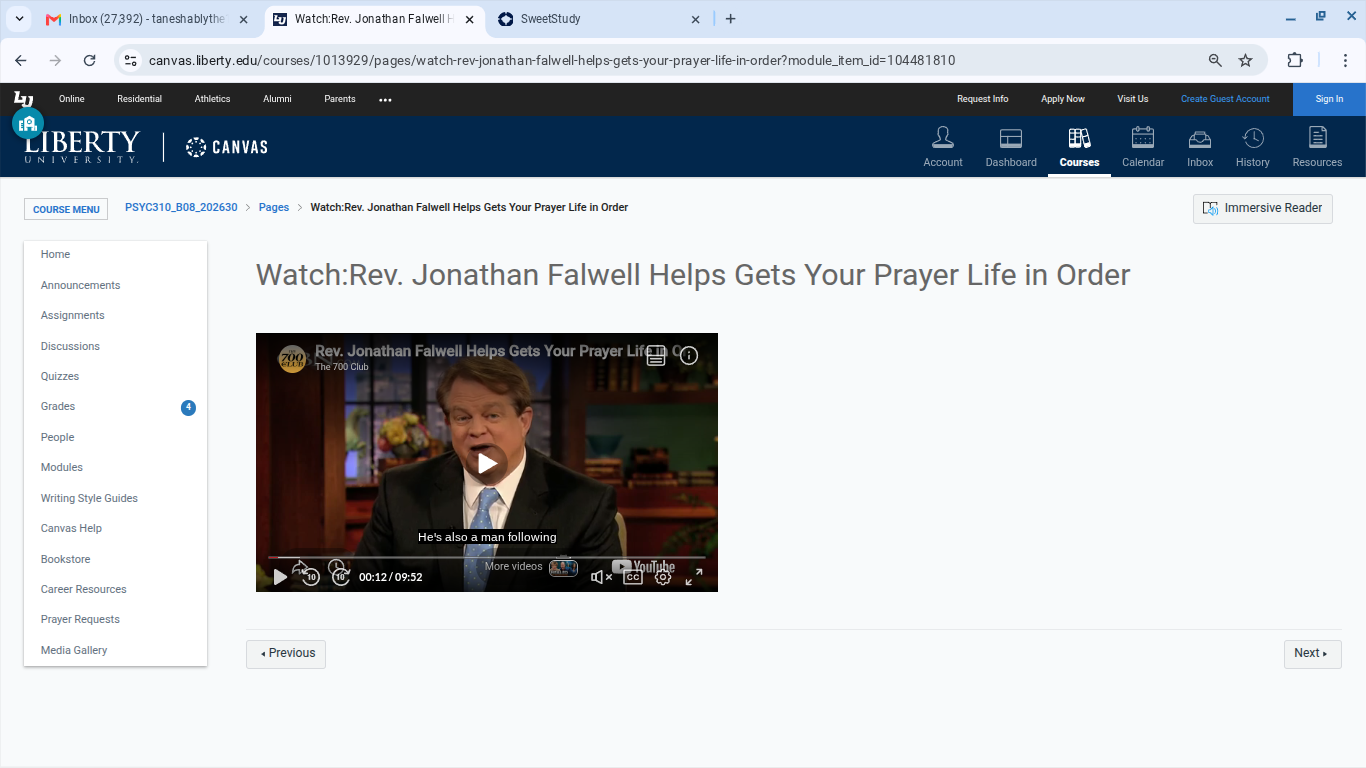Reload the page

pos(89,60)
